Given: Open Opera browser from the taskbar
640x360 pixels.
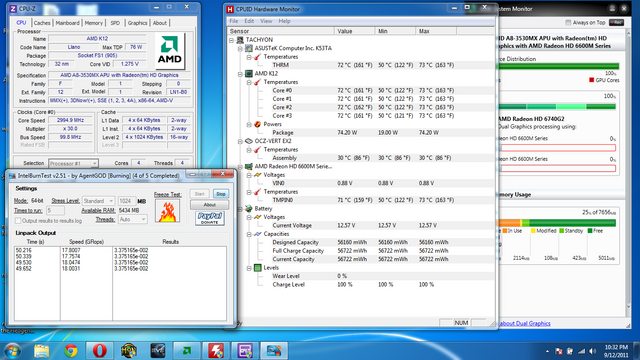Looking at the screenshot, I should (100, 351).
